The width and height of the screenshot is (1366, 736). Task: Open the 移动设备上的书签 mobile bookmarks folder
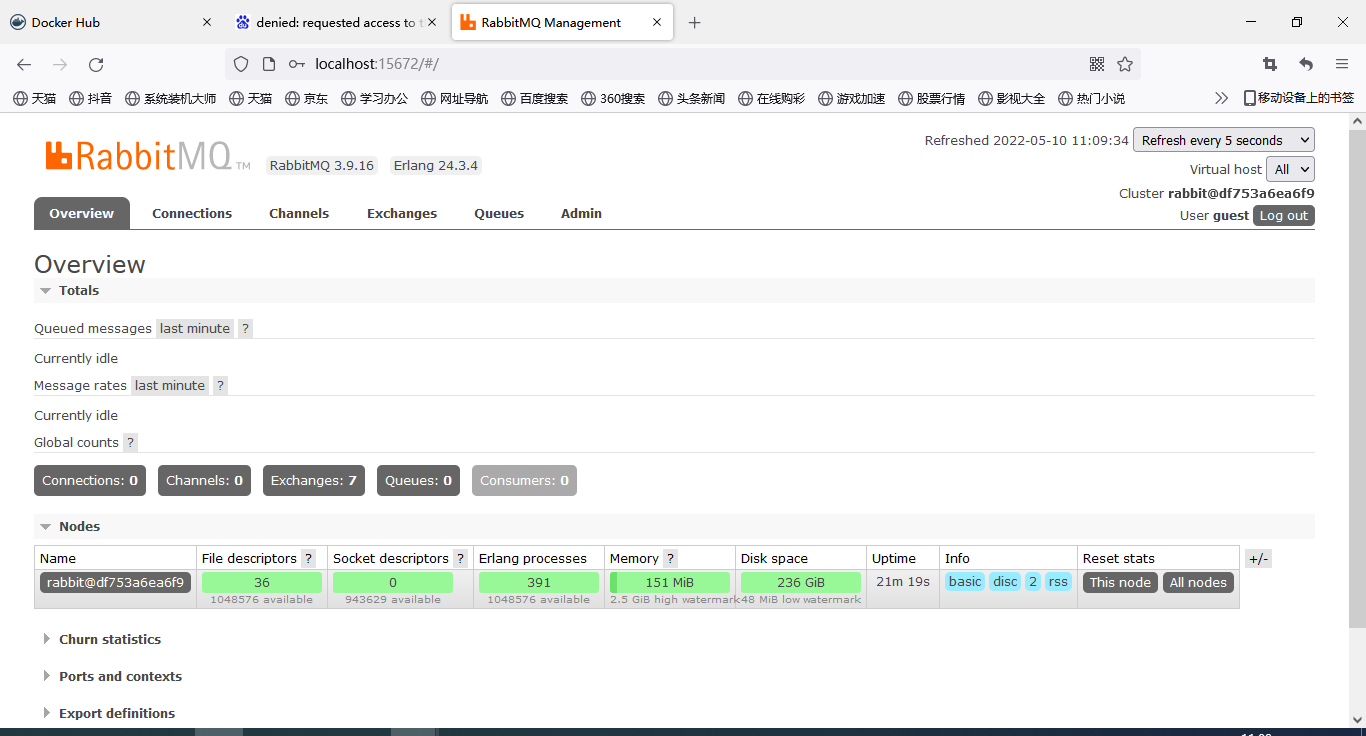1299,98
